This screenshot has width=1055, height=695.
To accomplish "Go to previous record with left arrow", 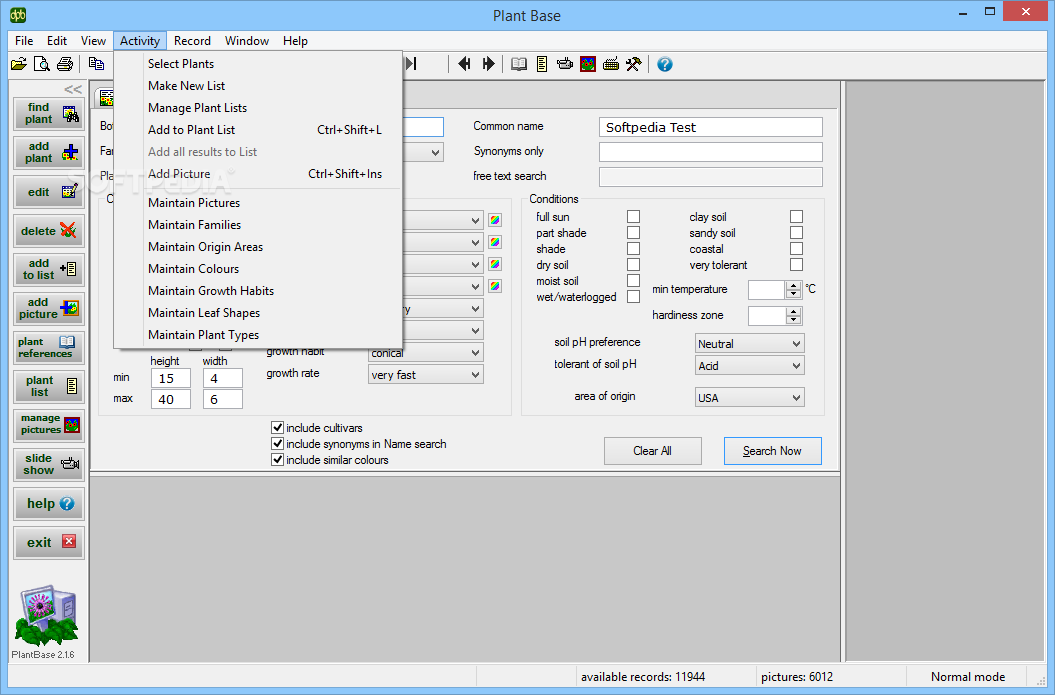I will (x=464, y=64).
